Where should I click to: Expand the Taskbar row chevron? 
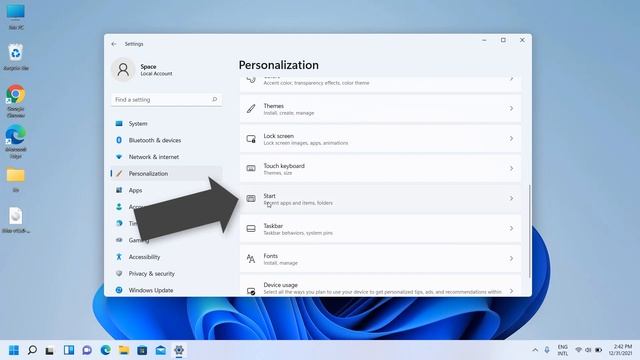point(511,229)
